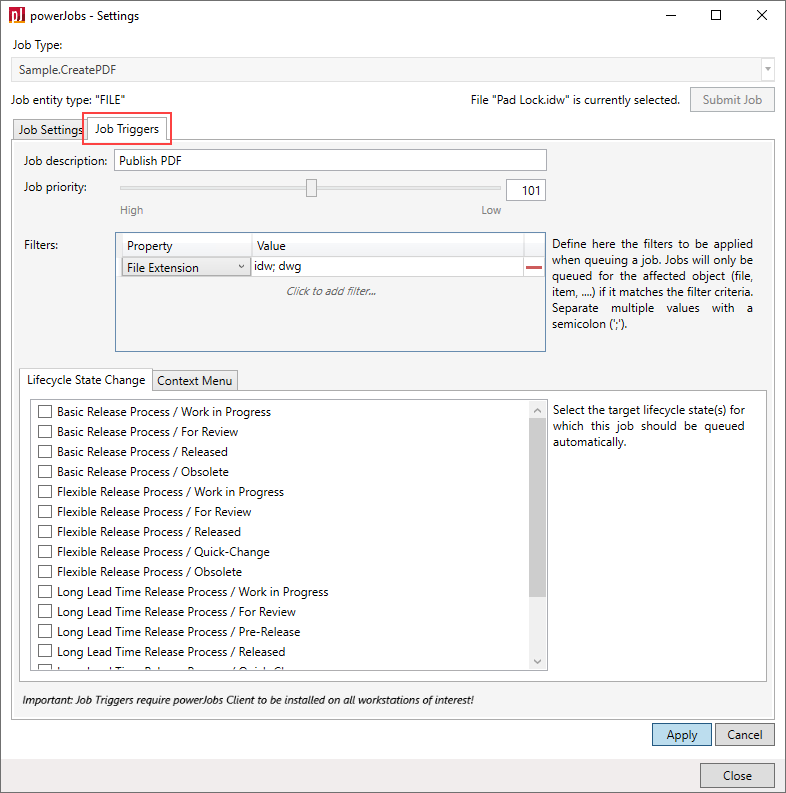The image size is (786, 793).
Task: Open the Job Type dropdown arrow
Action: tap(768, 69)
